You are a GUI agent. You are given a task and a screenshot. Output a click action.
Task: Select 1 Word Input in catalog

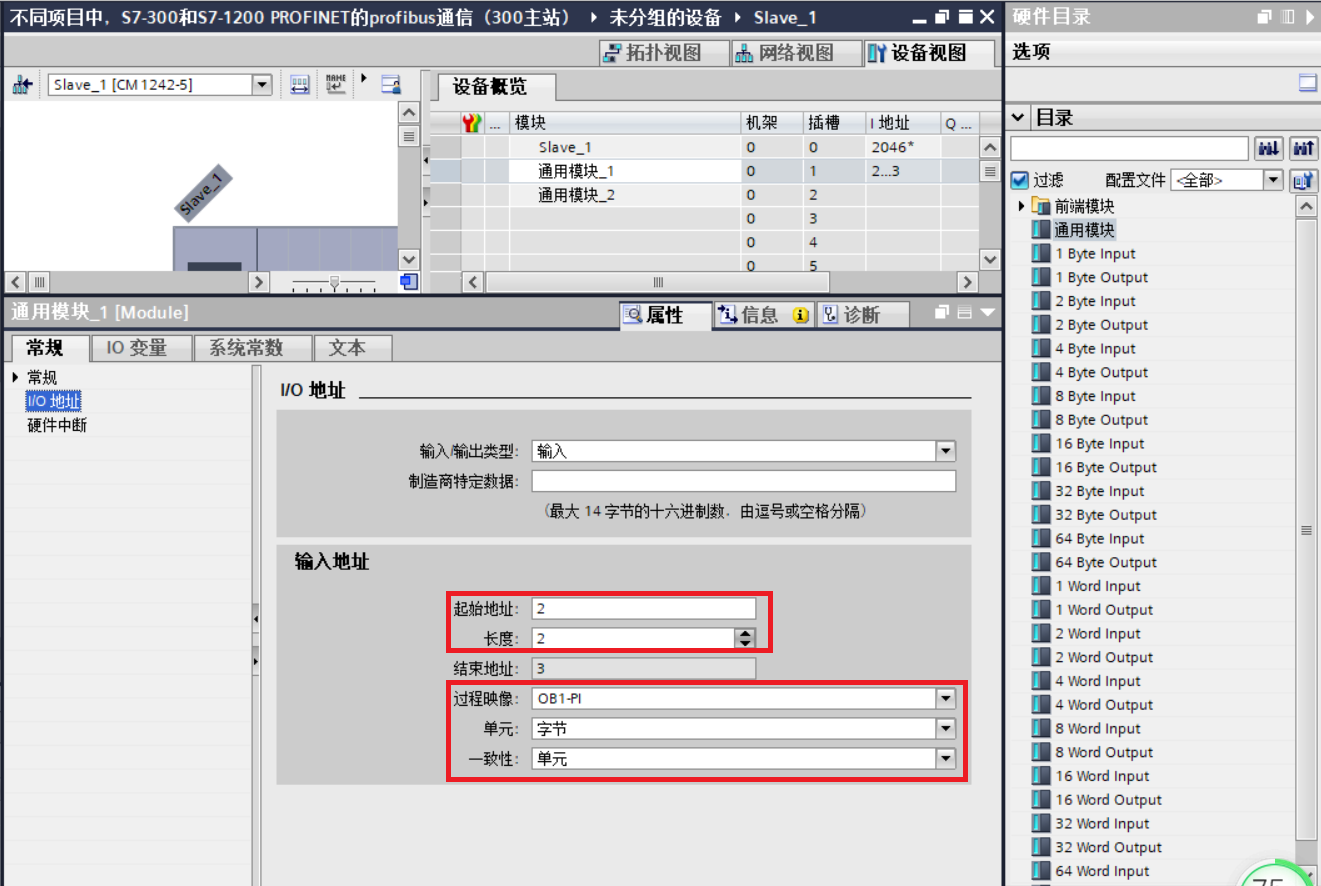point(1097,586)
